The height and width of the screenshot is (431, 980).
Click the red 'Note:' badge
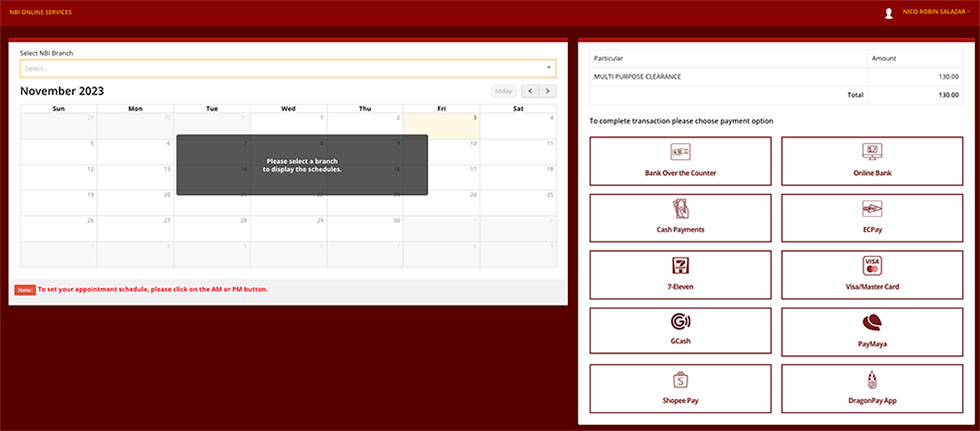[x=25, y=290]
